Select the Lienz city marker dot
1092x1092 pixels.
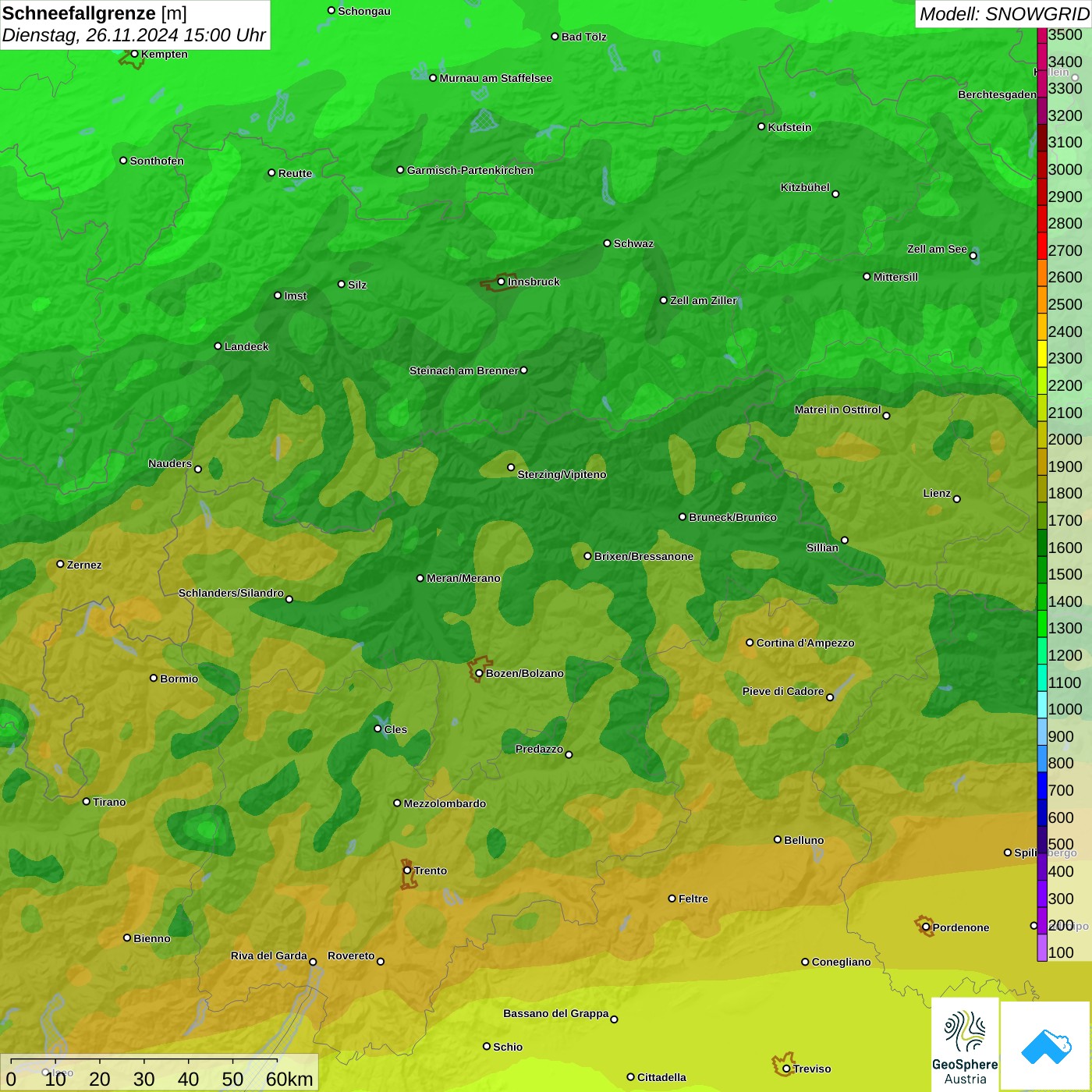point(957,499)
